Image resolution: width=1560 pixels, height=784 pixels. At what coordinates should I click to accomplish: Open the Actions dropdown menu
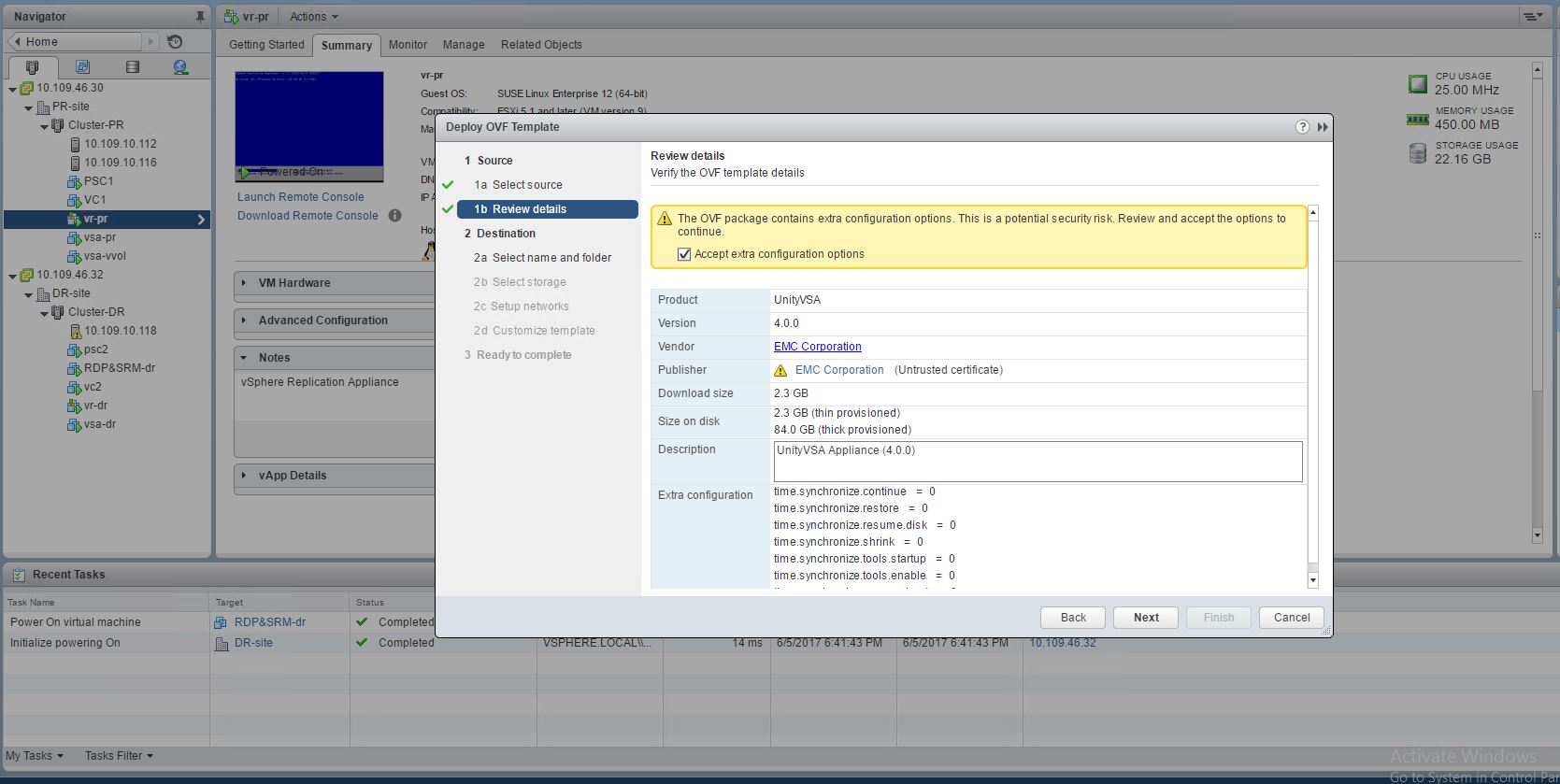pyautogui.click(x=313, y=17)
